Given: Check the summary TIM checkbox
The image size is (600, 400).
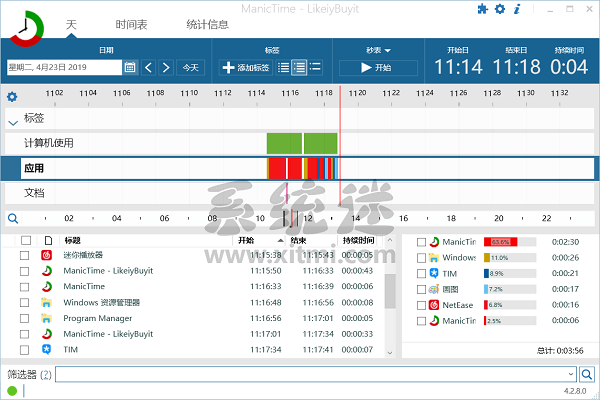Looking at the screenshot, I should point(421,273).
